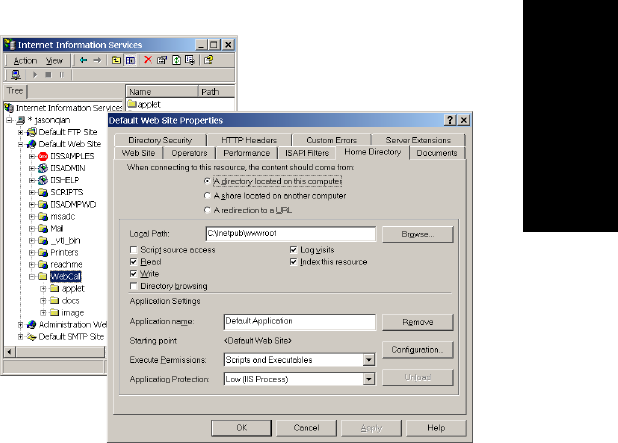The image size is (618, 443).
Task: Open the Application Protection dropdown
Action: pos(369,379)
